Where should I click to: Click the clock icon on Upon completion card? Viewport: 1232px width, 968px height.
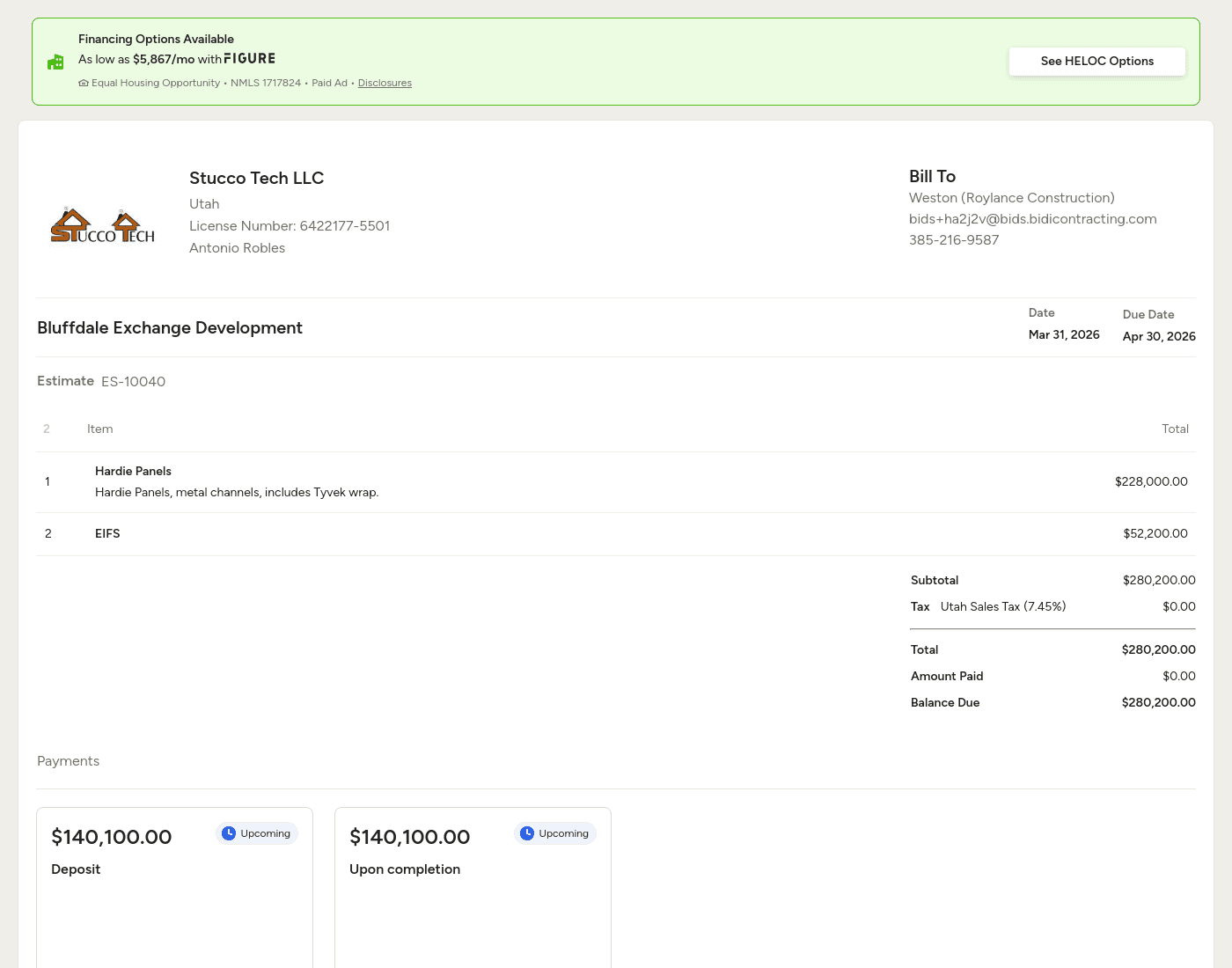[527, 833]
